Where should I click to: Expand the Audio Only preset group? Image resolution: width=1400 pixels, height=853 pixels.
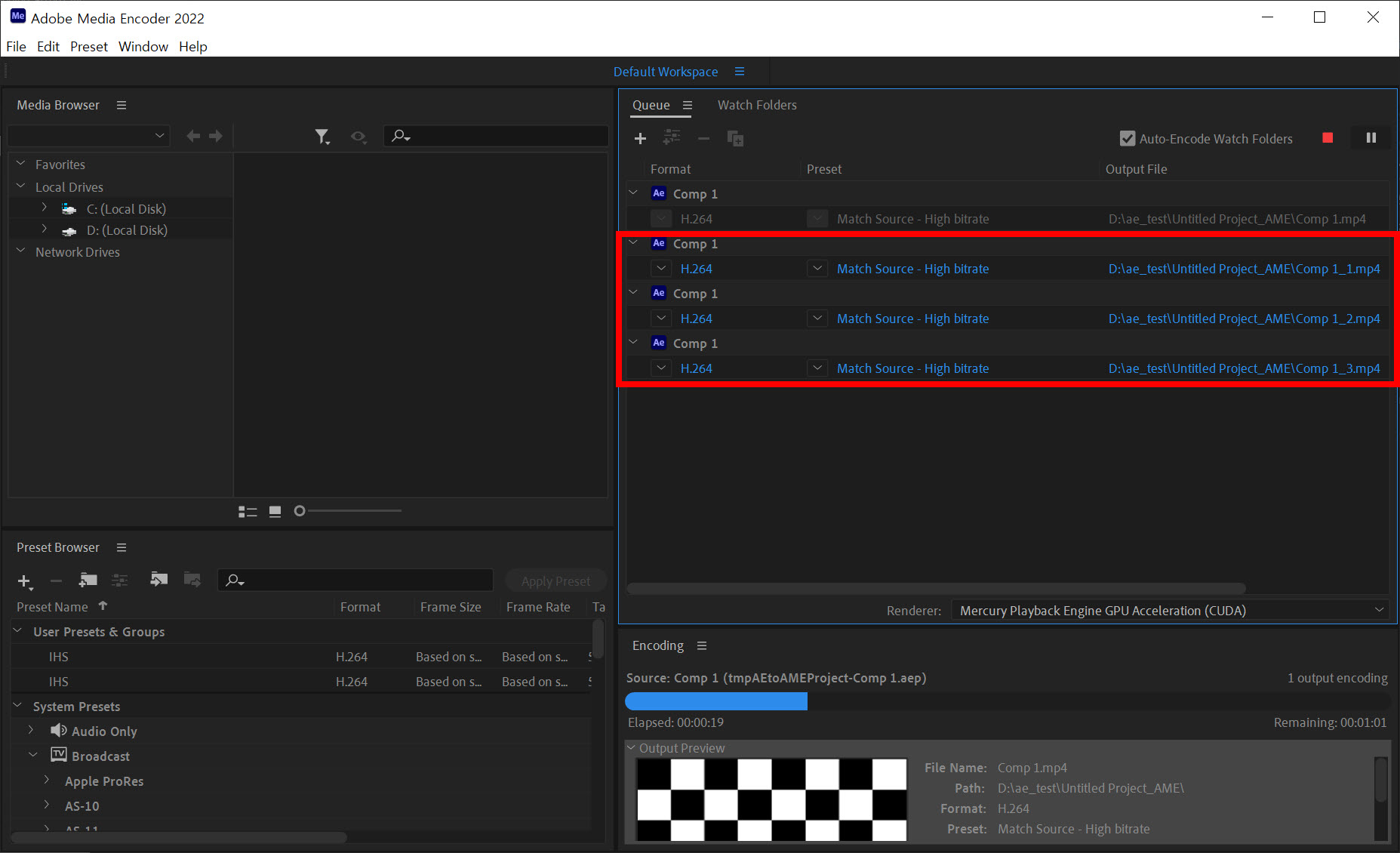point(31,730)
